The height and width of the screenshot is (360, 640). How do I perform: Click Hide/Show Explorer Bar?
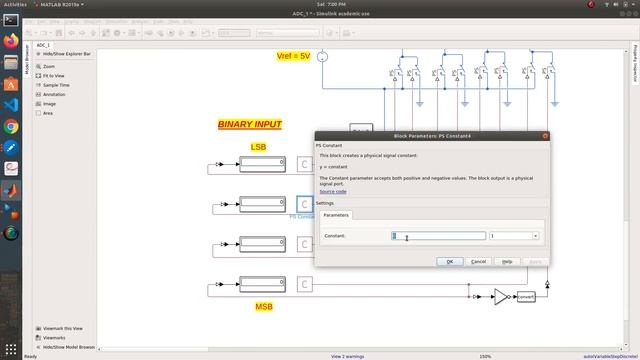[x=64, y=54]
